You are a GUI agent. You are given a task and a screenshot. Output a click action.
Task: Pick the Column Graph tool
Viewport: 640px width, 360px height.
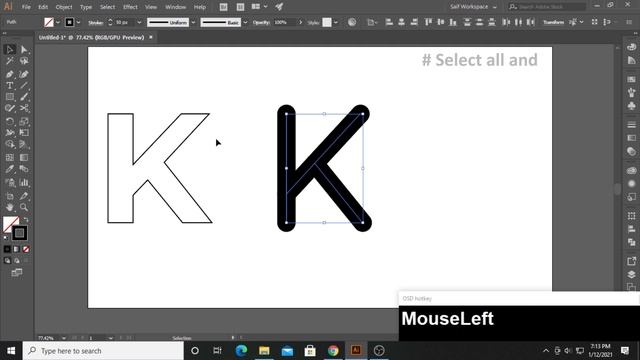tap(24, 182)
